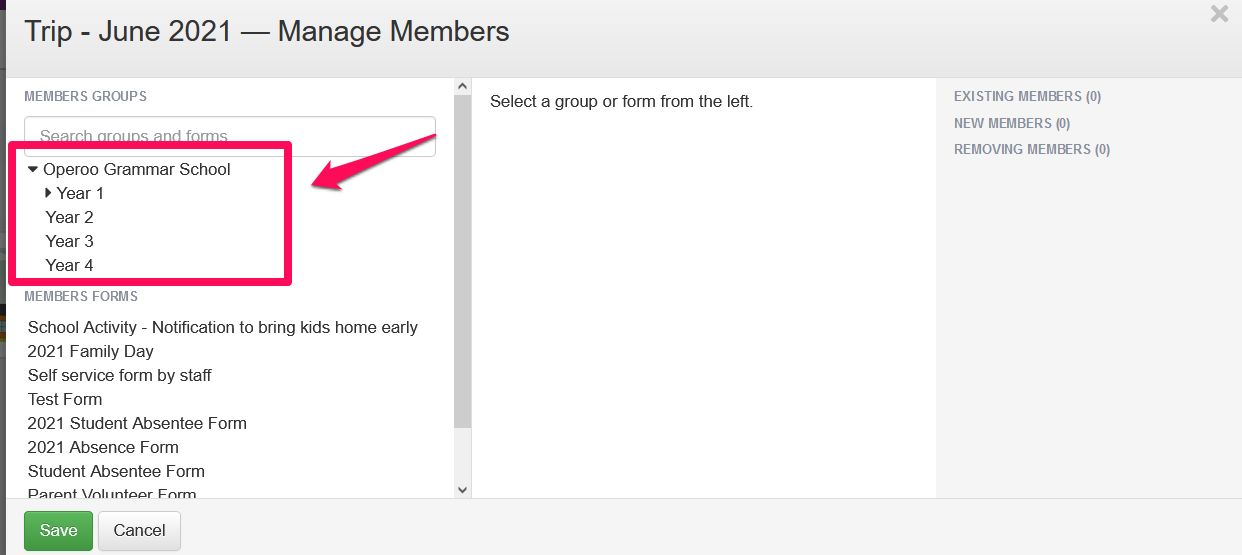Open School Activity notification form
The image size is (1242, 555).
coord(222,327)
